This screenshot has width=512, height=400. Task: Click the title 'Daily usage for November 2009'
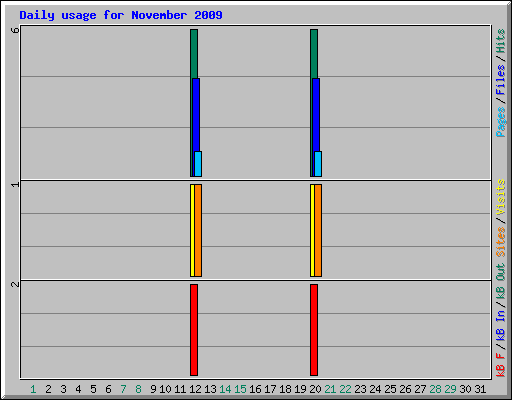121,16
